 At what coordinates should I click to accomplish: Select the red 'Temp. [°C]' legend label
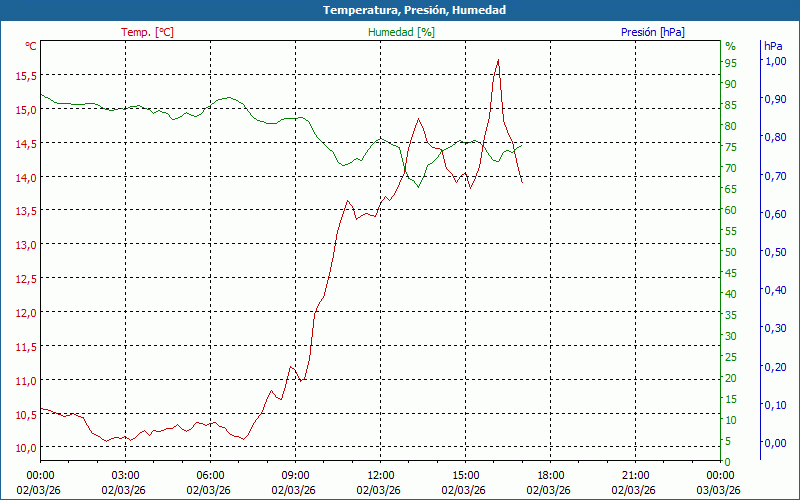(x=147, y=32)
